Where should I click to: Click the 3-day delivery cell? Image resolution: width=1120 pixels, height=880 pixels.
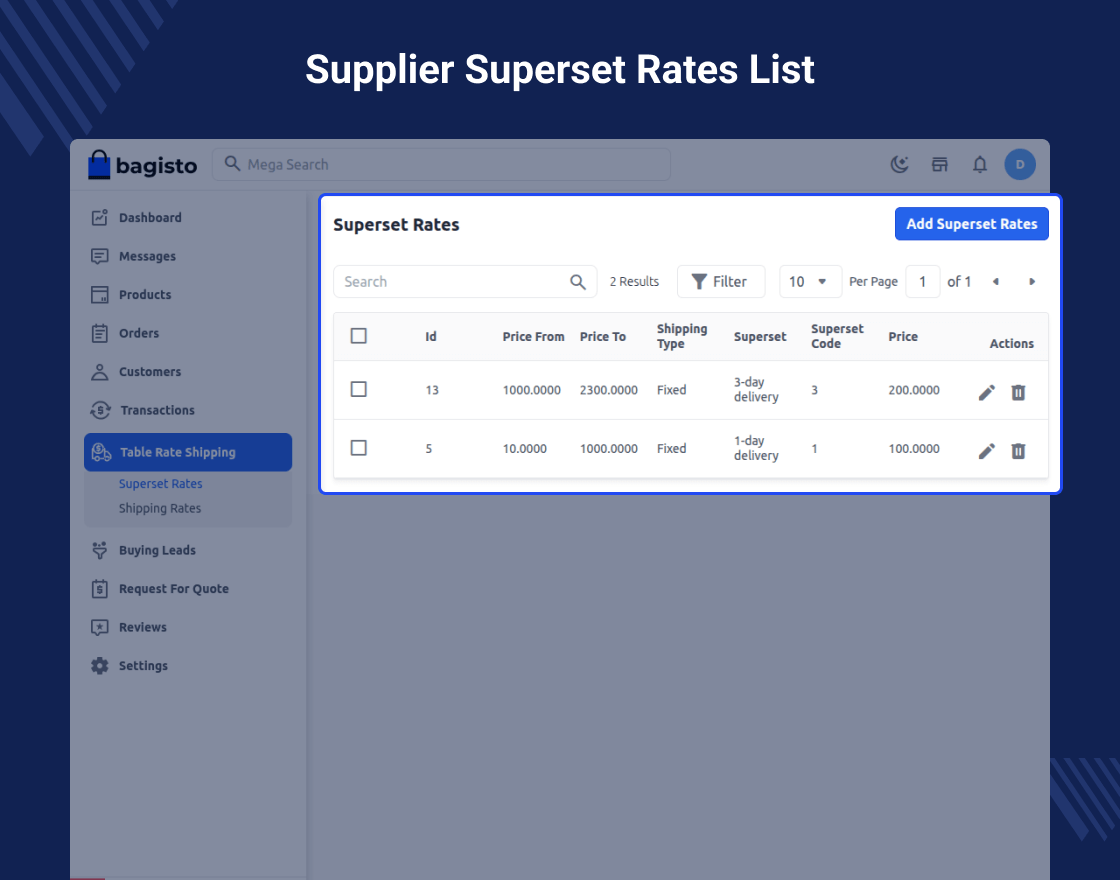756,389
